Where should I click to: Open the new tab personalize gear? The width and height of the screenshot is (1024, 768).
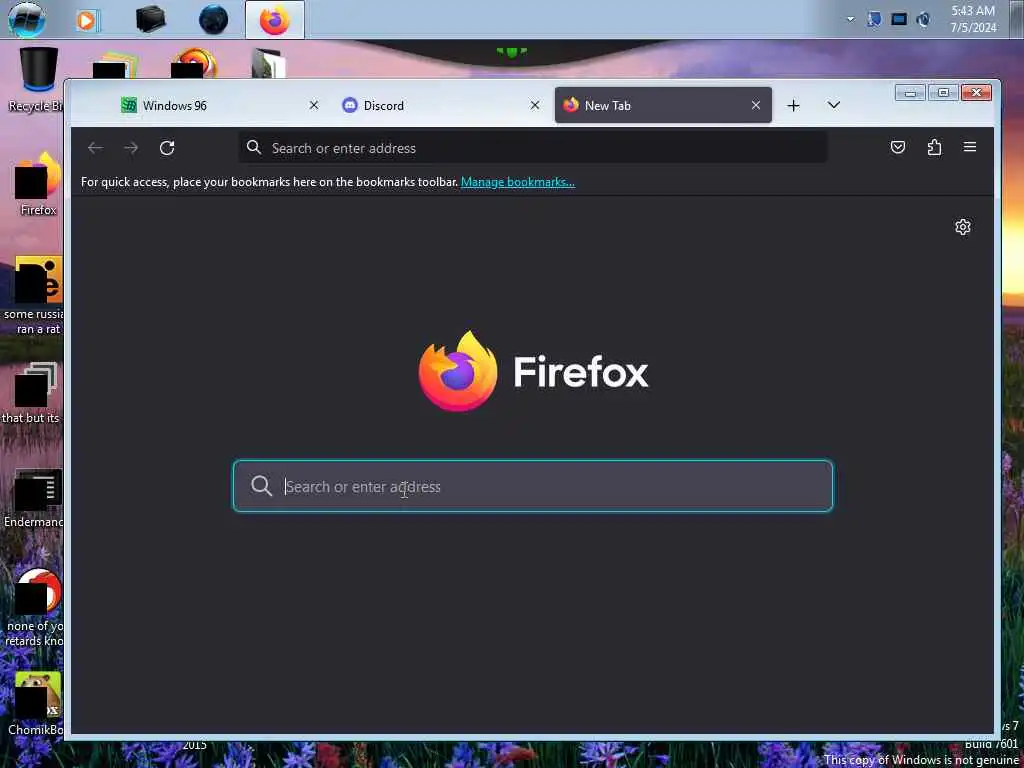[963, 227]
